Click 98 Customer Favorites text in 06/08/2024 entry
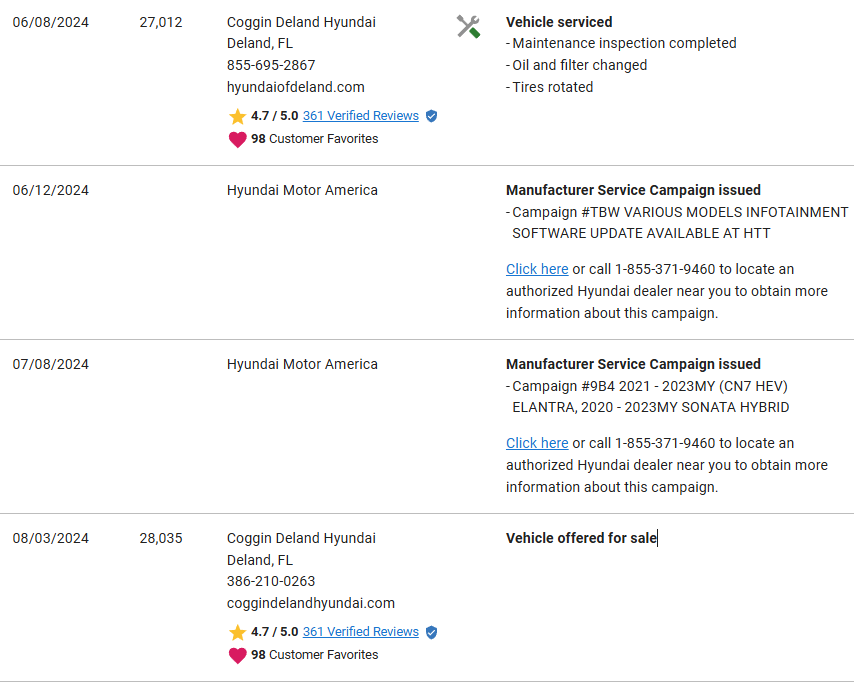This screenshot has width=854, height=683. click(314, 139)
